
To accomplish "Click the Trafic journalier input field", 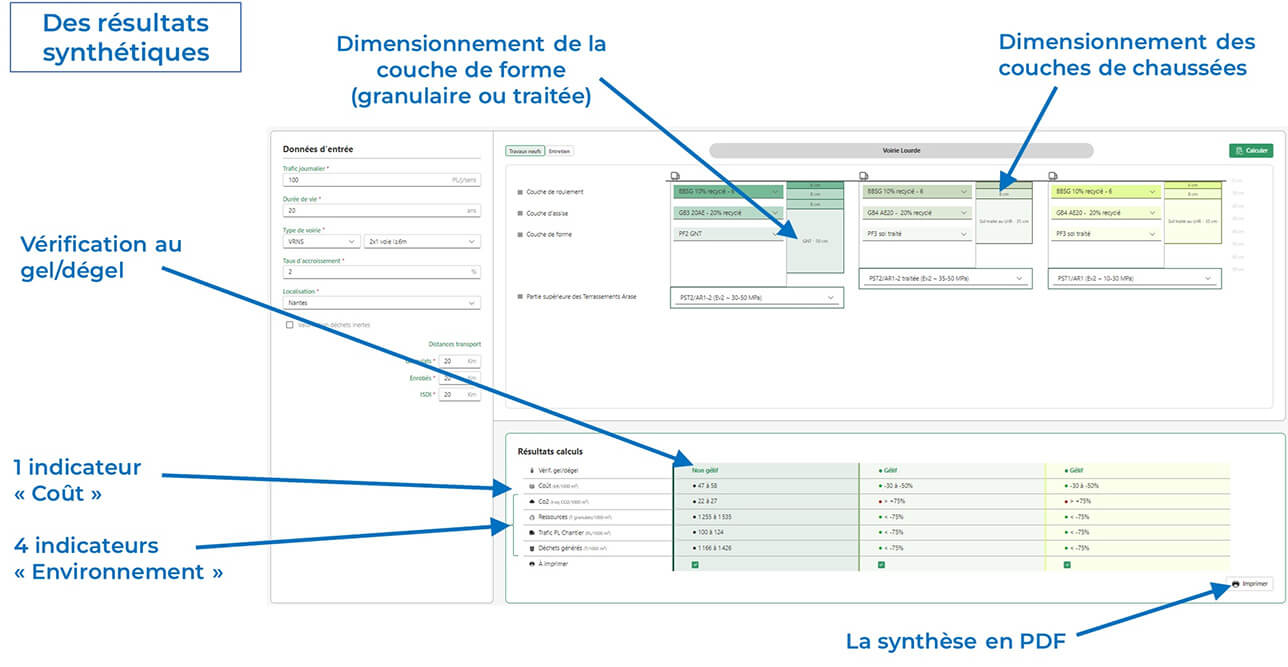I will [382, 180].
